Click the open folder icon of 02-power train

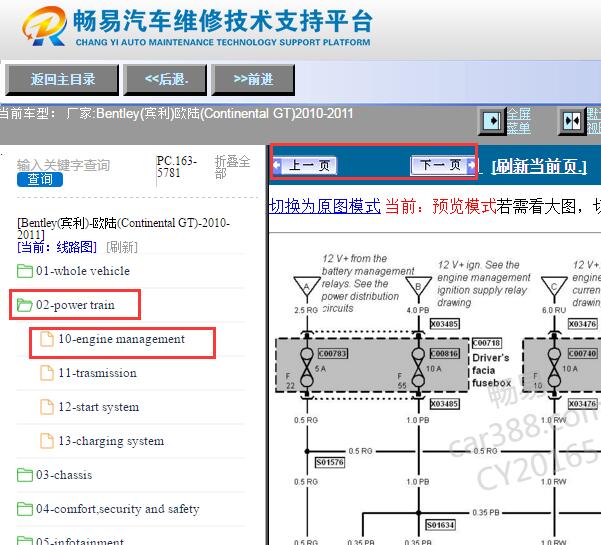[x=25, y=305]
